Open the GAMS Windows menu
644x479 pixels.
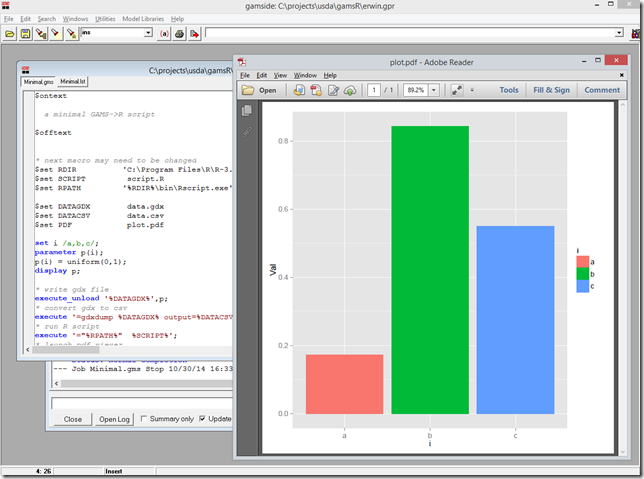[75, 19]
